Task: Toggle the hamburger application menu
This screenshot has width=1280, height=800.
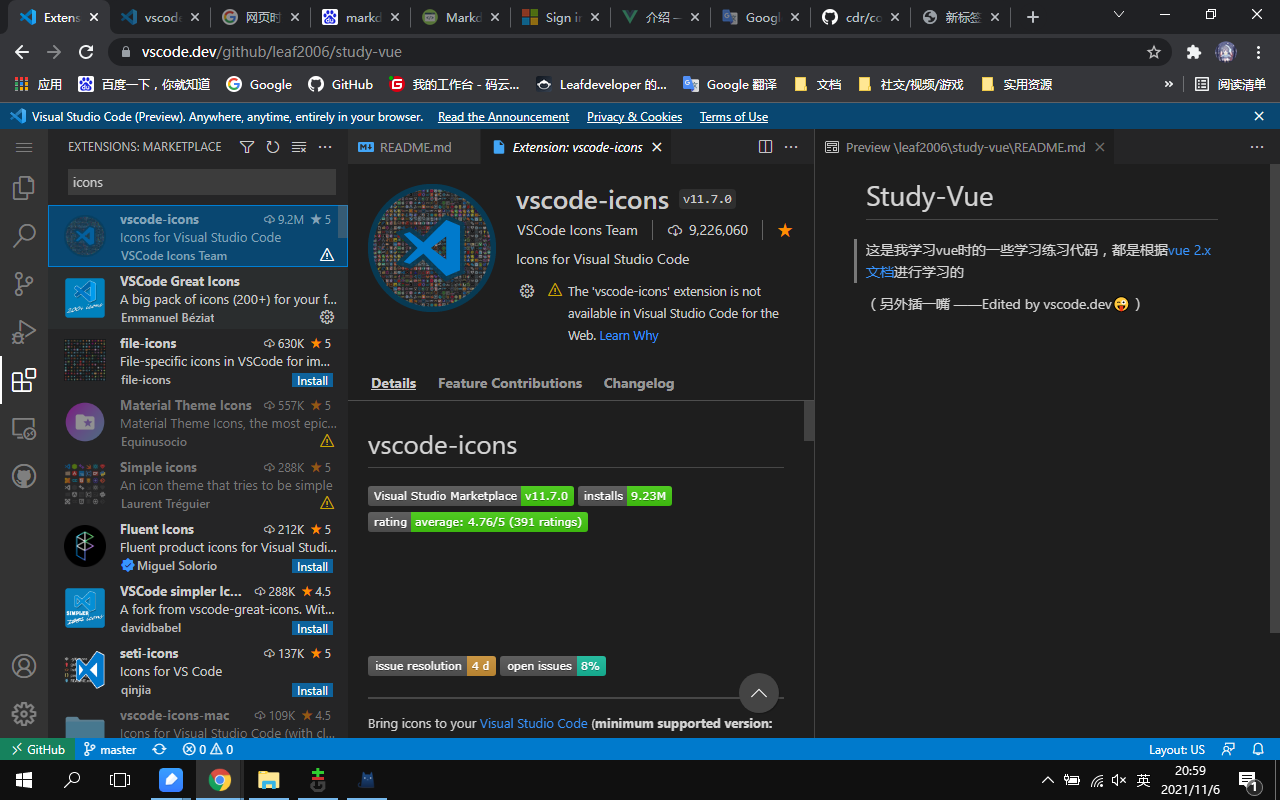Action: tap(24, 147)
